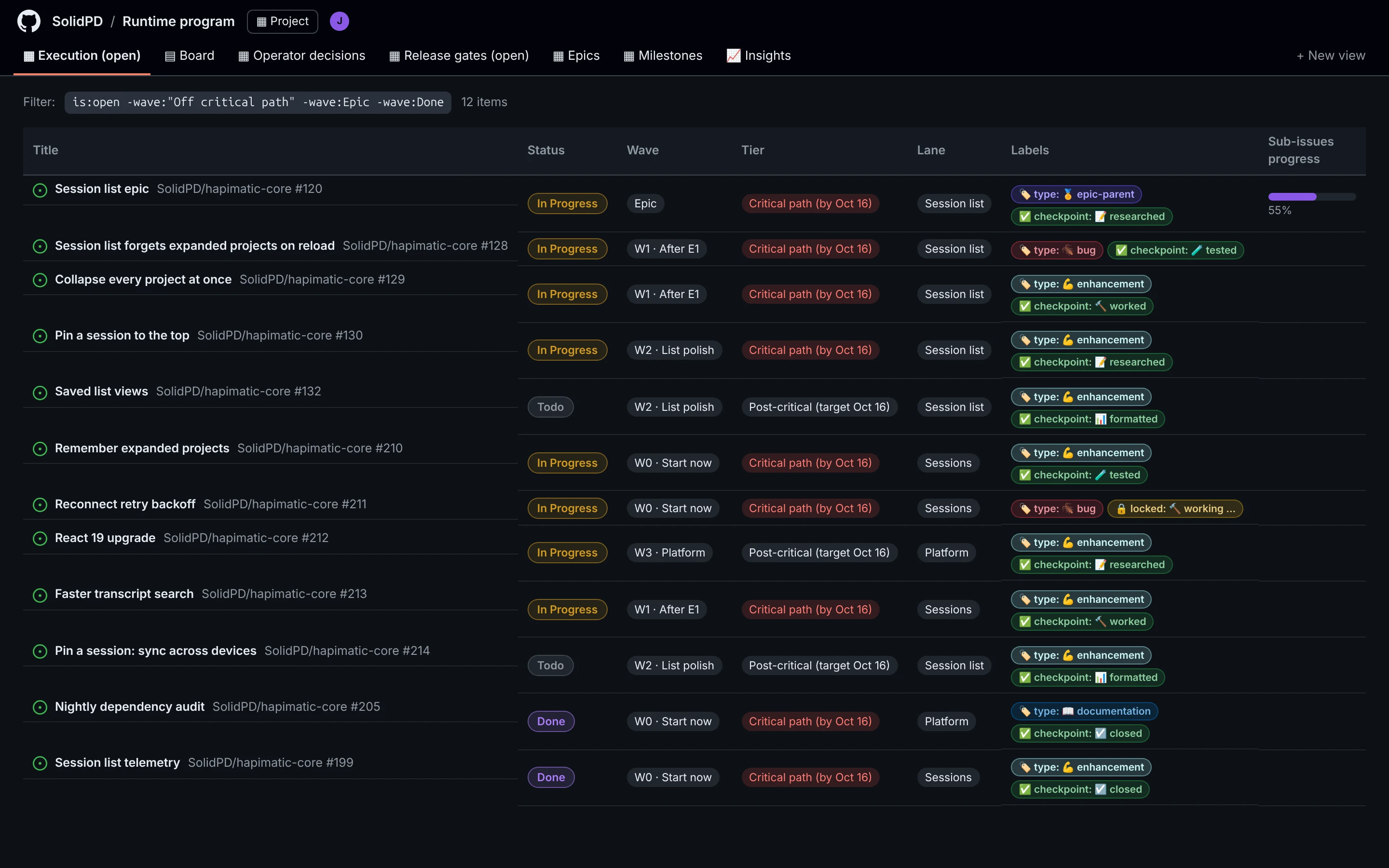
Task: Click Todo status of Saved list views
Action: pyautogui.click(x=550, y=407)
